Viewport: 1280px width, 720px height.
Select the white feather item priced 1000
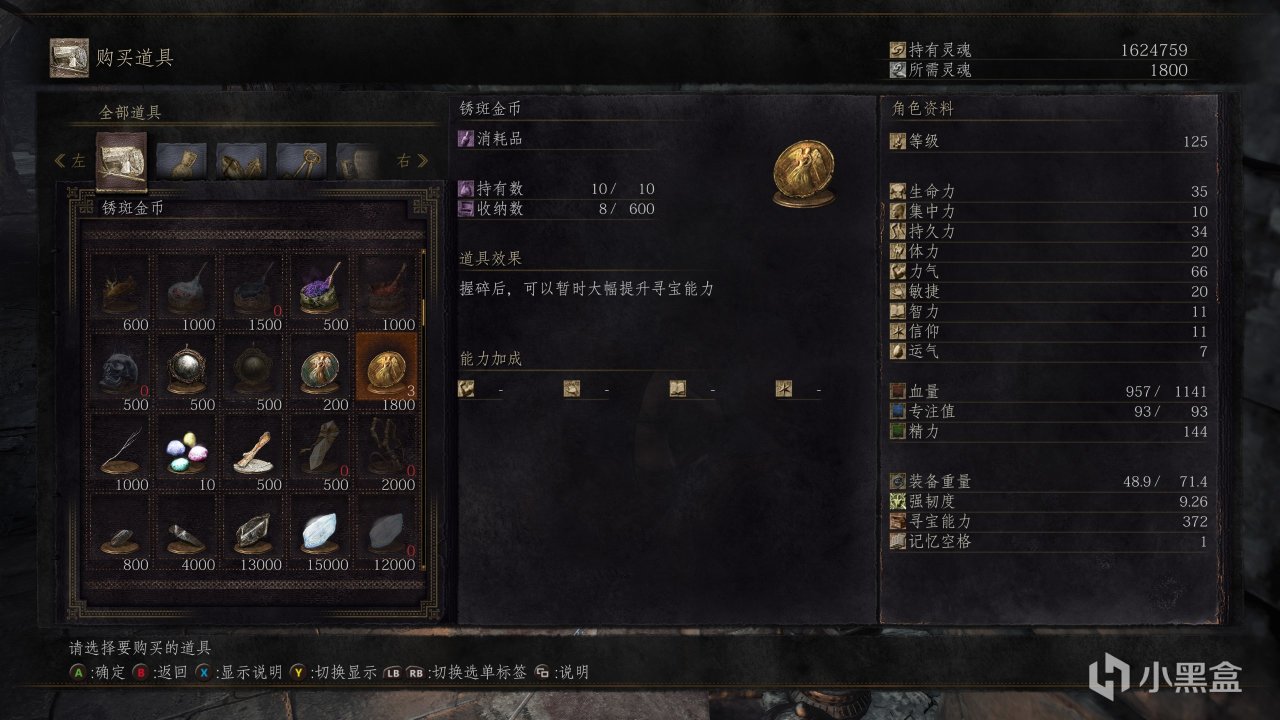click(x=120, y=450)
